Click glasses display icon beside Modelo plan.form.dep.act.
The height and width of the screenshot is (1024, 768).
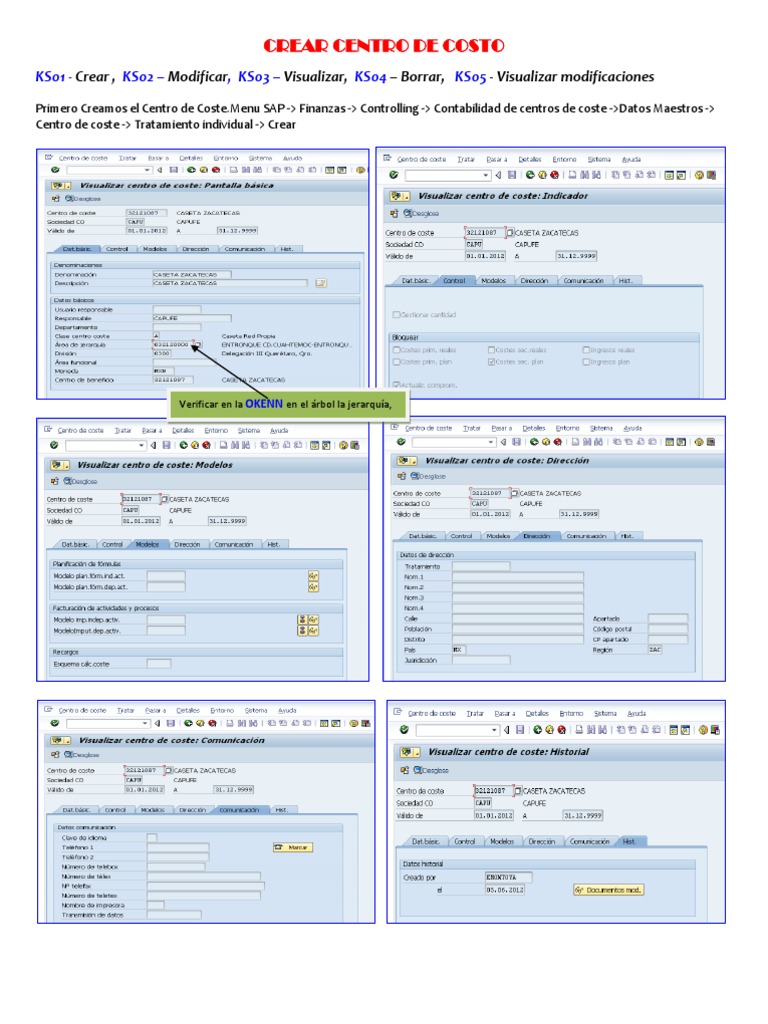click(x=313, y=587)
